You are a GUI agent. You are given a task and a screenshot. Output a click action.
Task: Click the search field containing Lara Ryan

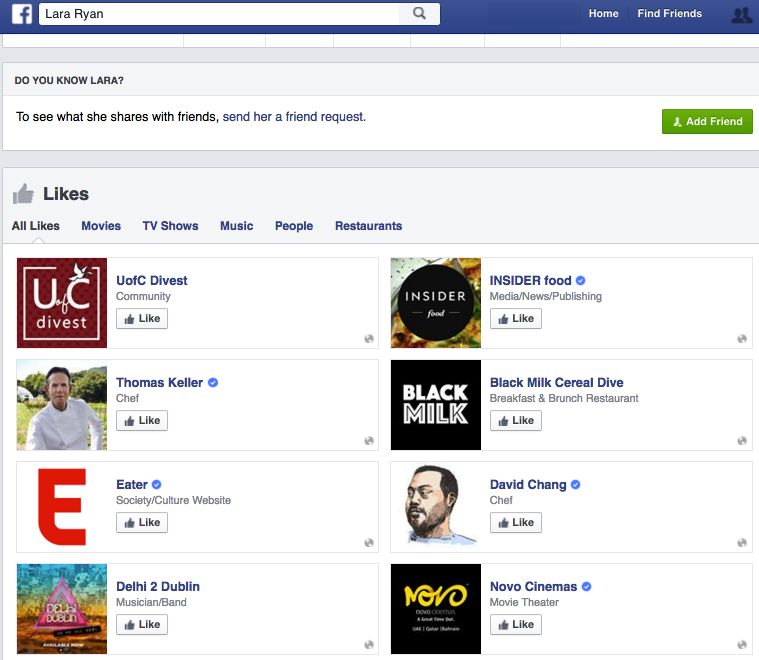tap(218, 14)
